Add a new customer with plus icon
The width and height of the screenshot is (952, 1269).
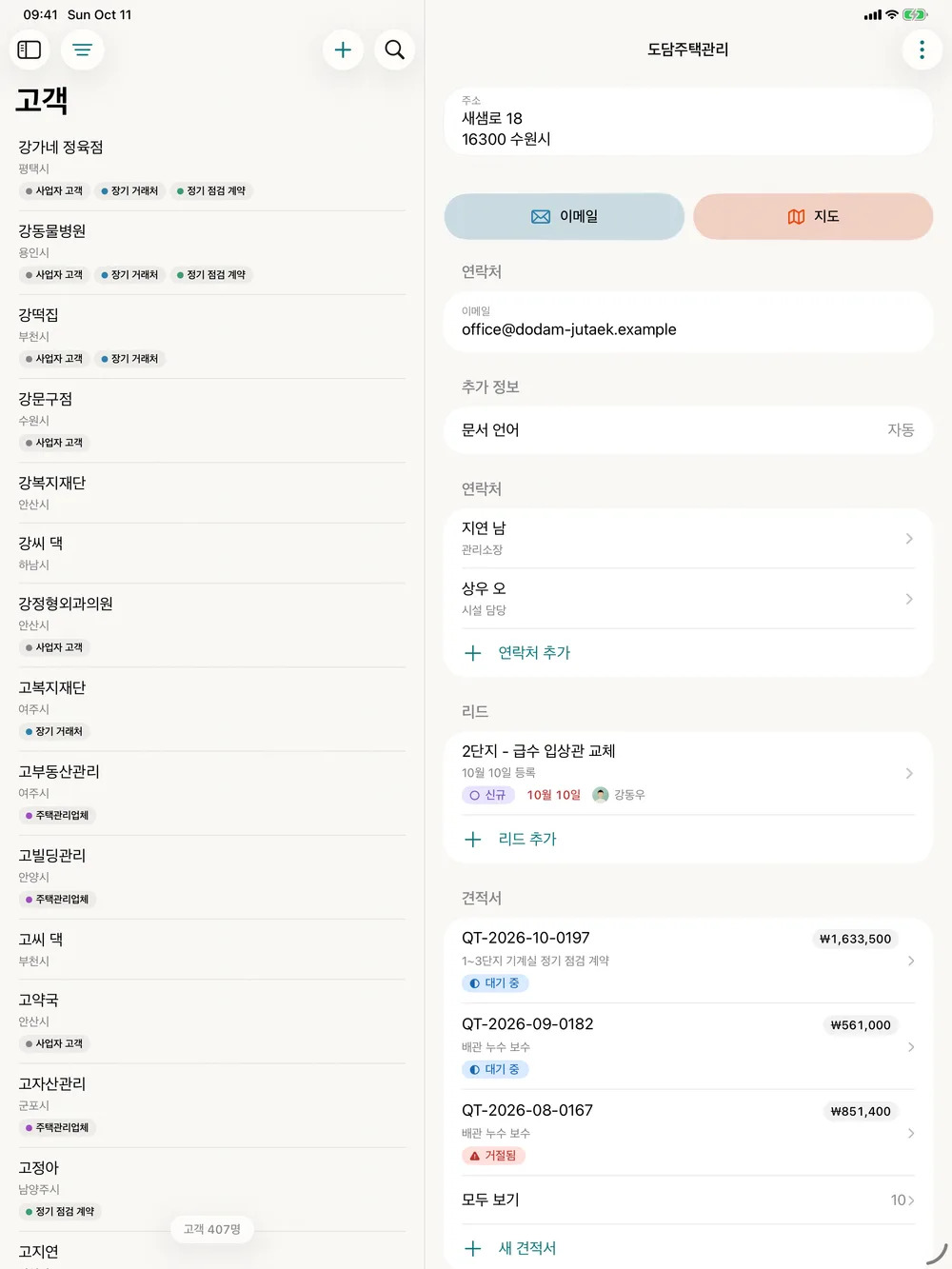(343, 50)
